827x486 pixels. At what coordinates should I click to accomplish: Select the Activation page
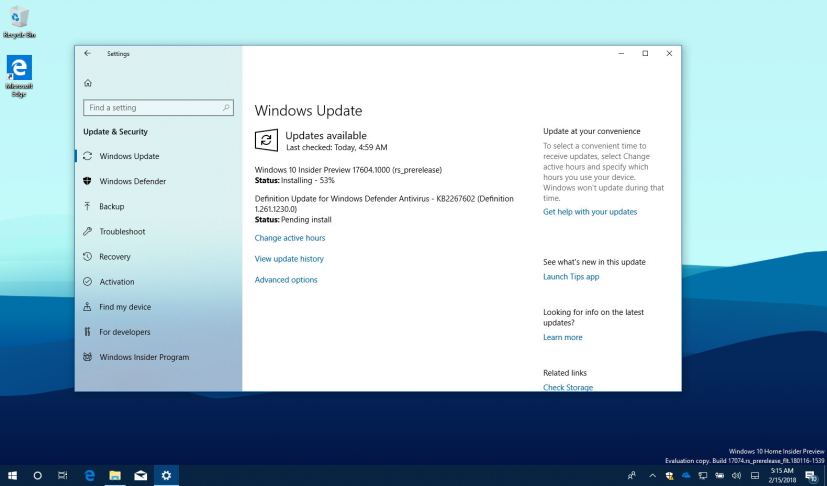(158, 282)
